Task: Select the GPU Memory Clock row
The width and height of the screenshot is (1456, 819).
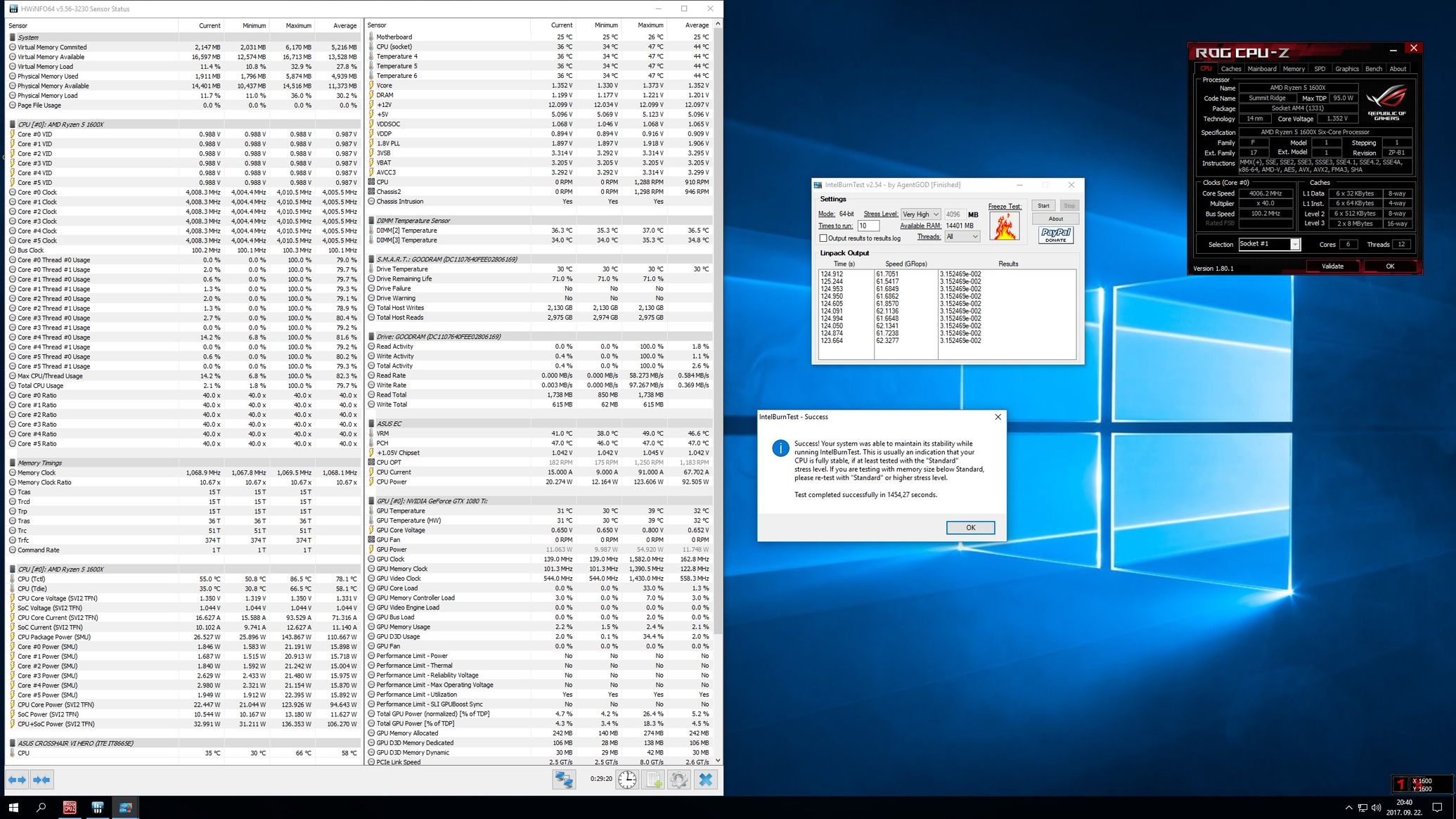Action: point(539,569)
